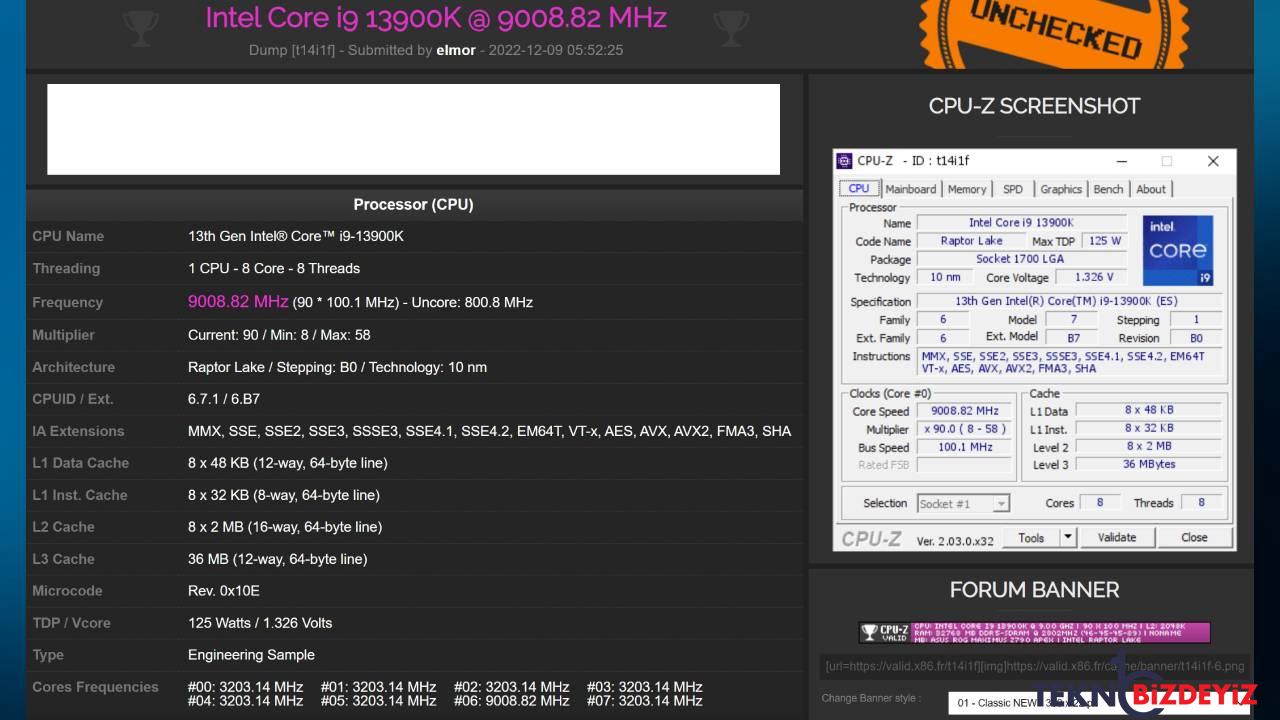Image resolution: width=1280 pixels, height=720 pixels.
Task: Click the pink 9008.82 MHz in Frequency row
Action: (x=238, y=301)
